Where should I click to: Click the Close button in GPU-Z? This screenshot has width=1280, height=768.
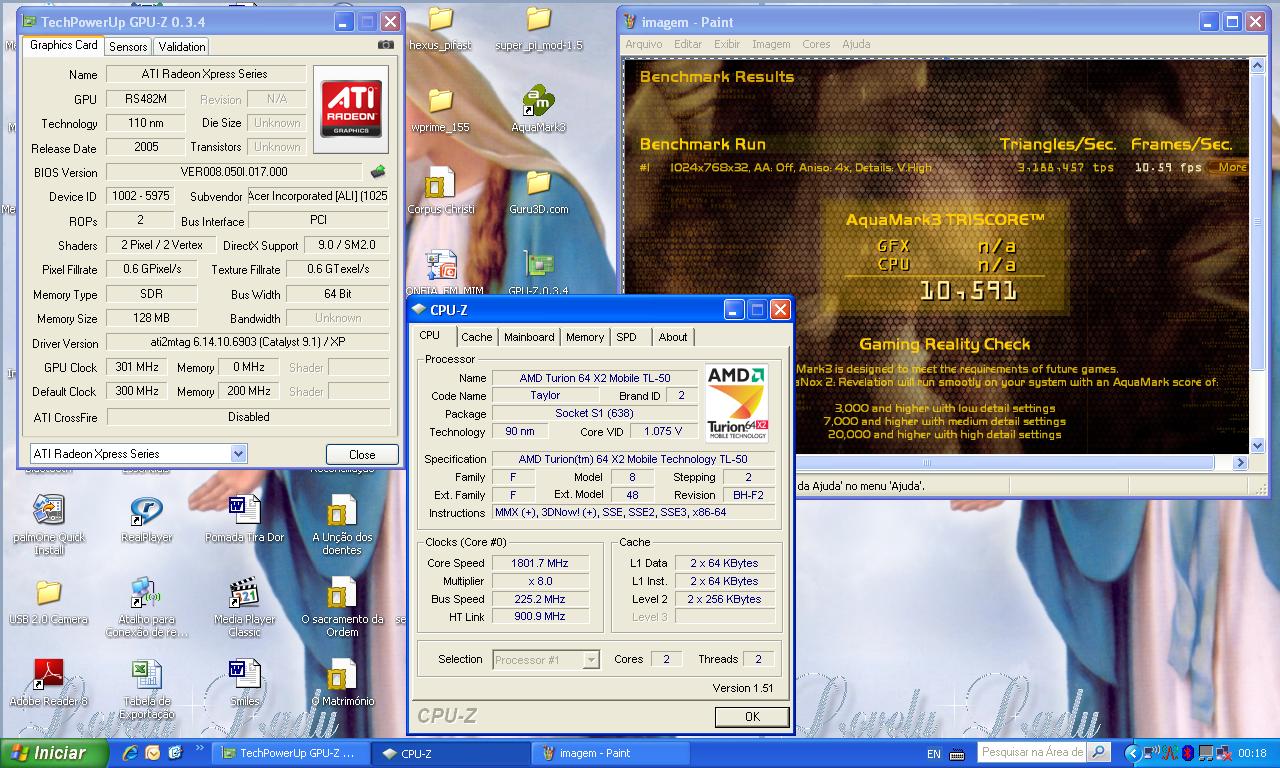pyautogui.click(x=362, y=454)
